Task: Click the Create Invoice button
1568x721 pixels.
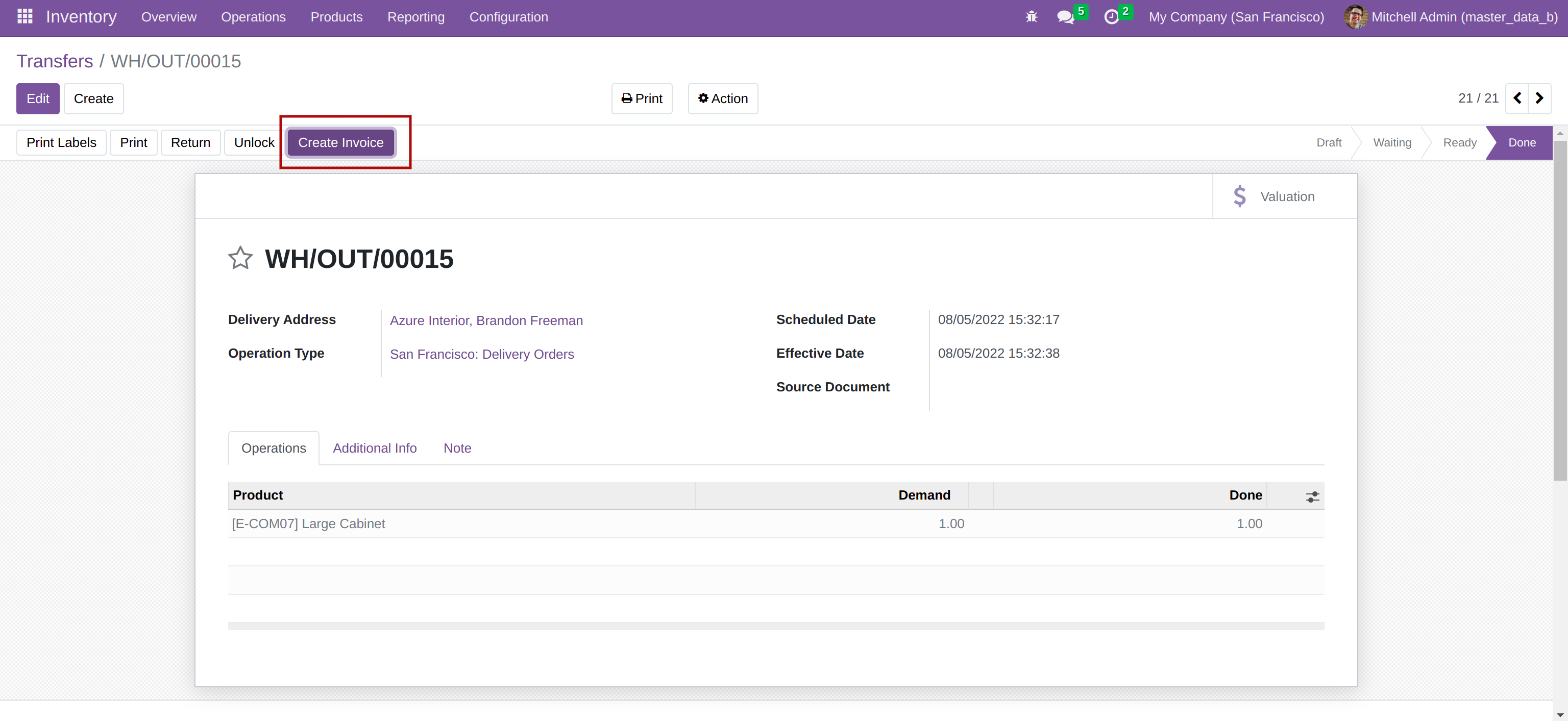Action: (340, 142)
